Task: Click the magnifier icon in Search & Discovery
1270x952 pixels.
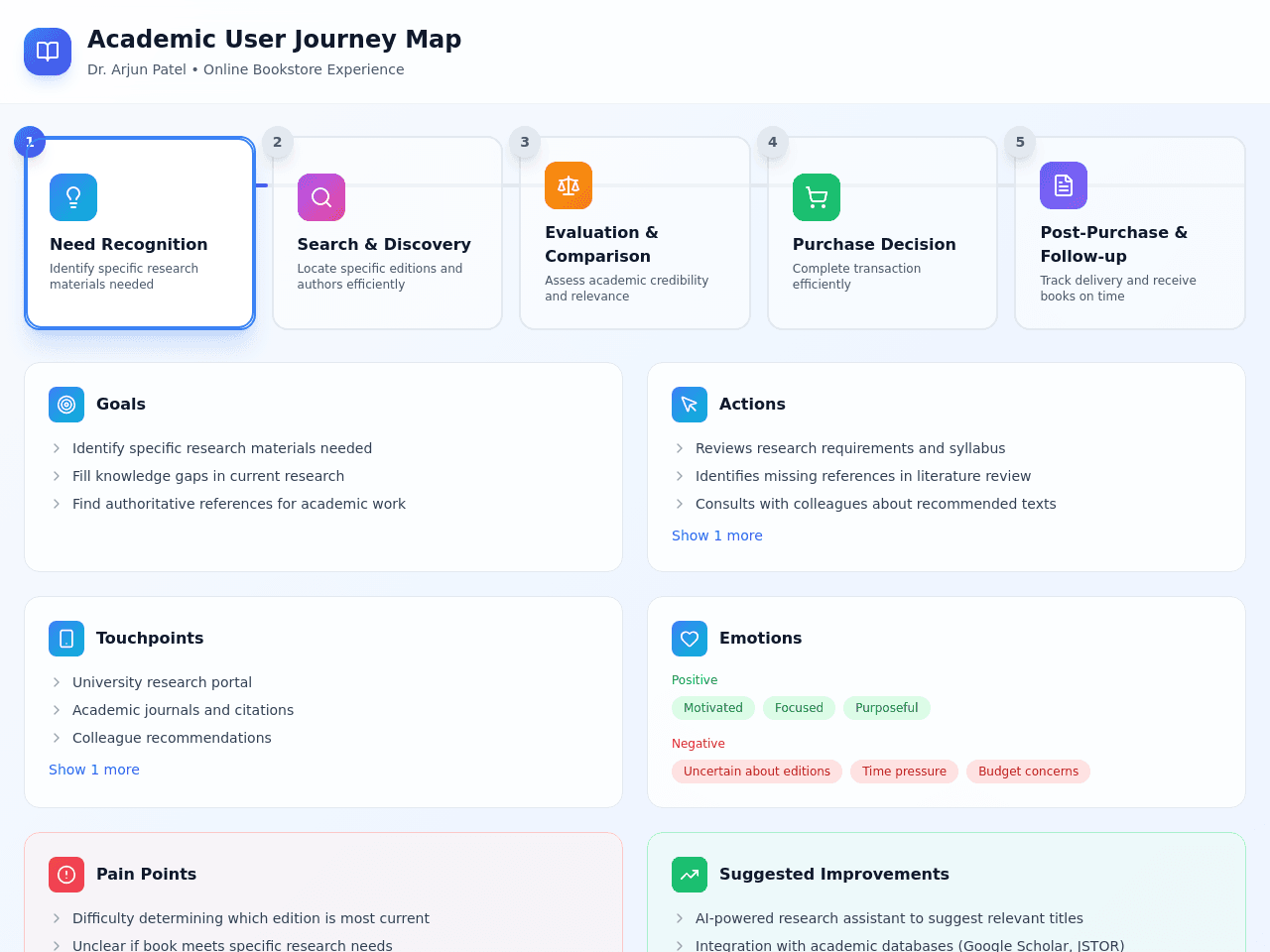Action: (321, 197)
